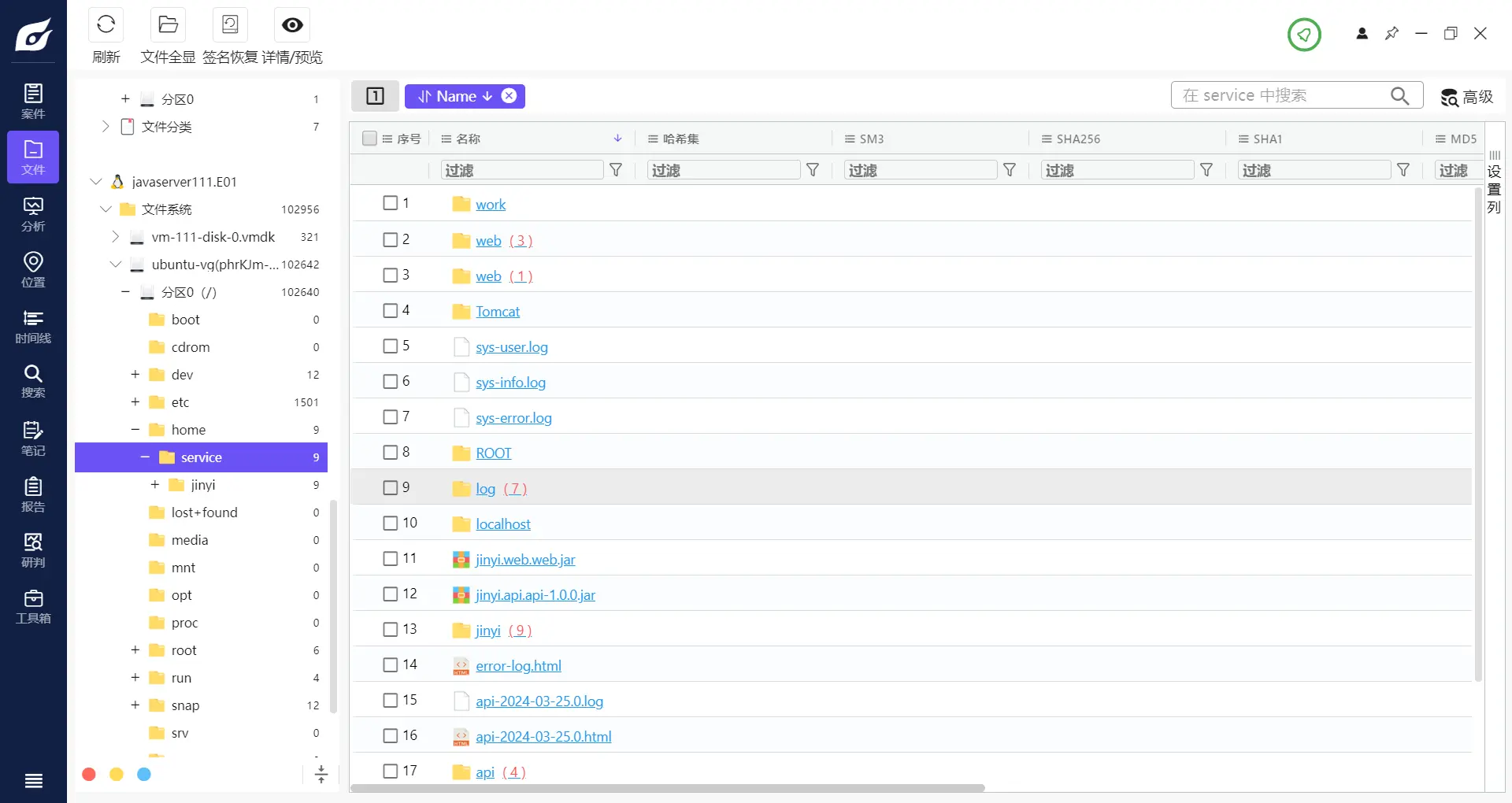Click the 签名恢复 toolbar icon

pos(230,25)
